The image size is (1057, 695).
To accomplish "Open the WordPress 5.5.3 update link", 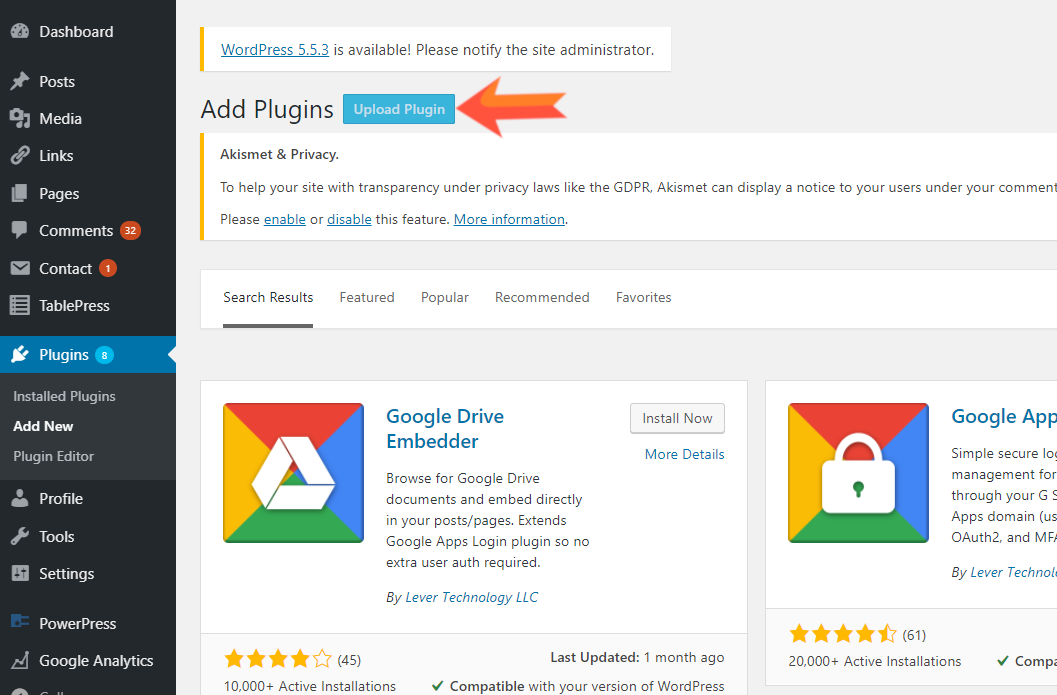I will [x=275, y=48].
